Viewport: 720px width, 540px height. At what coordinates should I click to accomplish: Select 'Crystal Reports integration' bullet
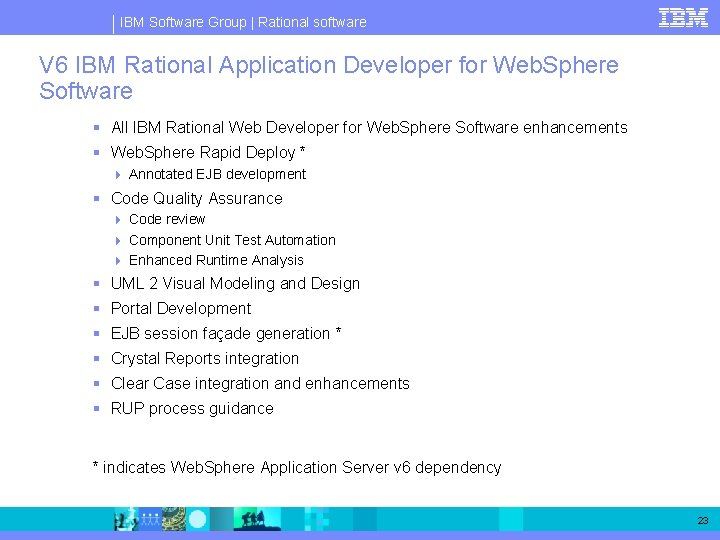click(205, 358)
